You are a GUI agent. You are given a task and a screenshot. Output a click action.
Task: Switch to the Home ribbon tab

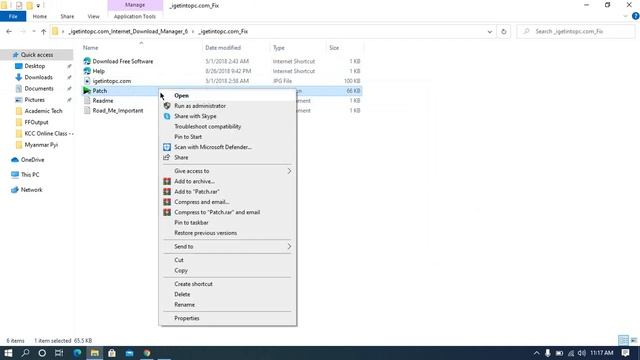pyautogui.click(x=40, y=16)
